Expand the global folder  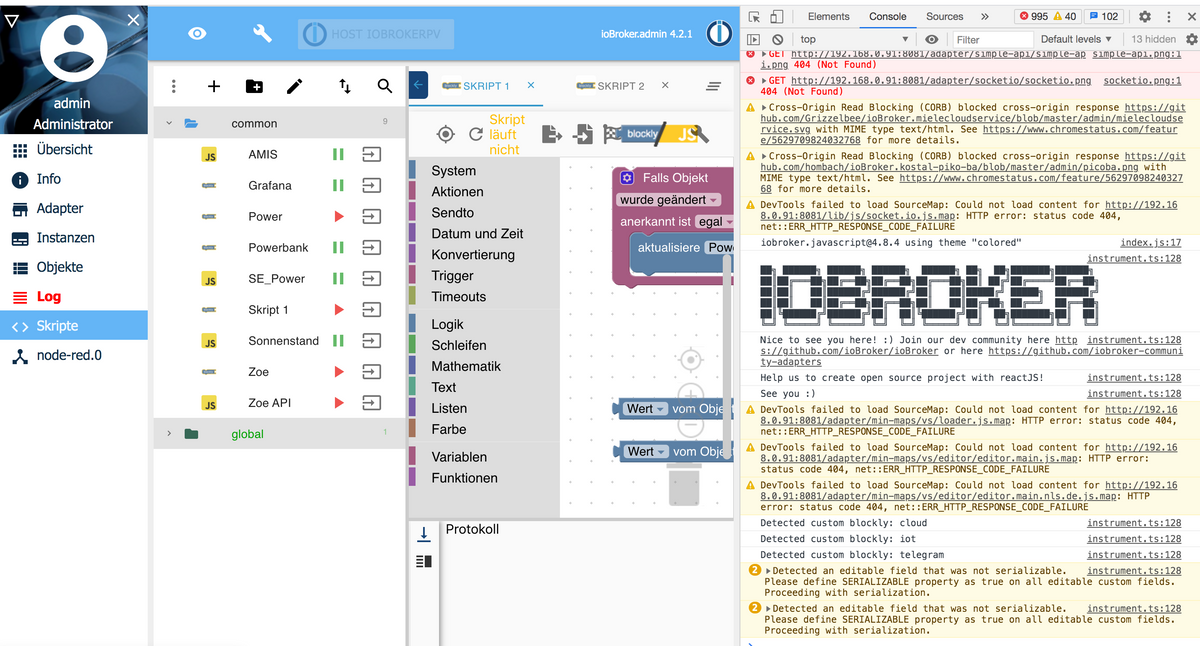pos(169,434)
